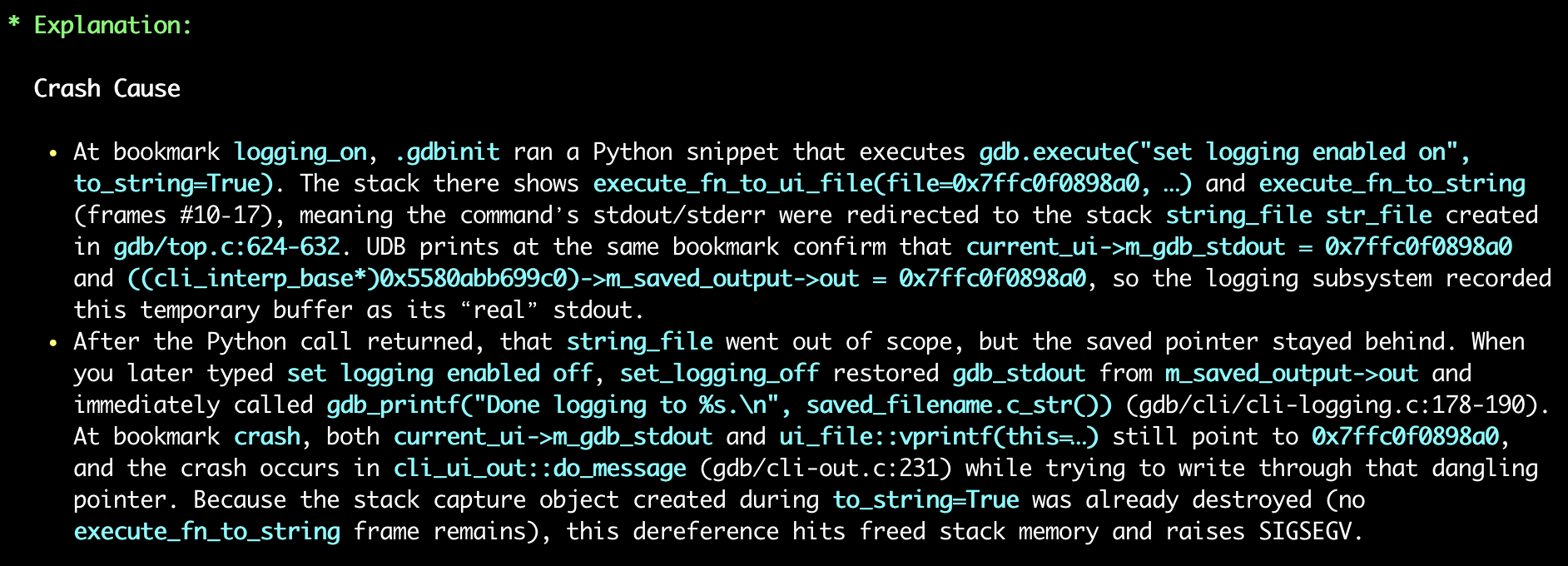Click the set_logging_off function name

coord(719,374)
